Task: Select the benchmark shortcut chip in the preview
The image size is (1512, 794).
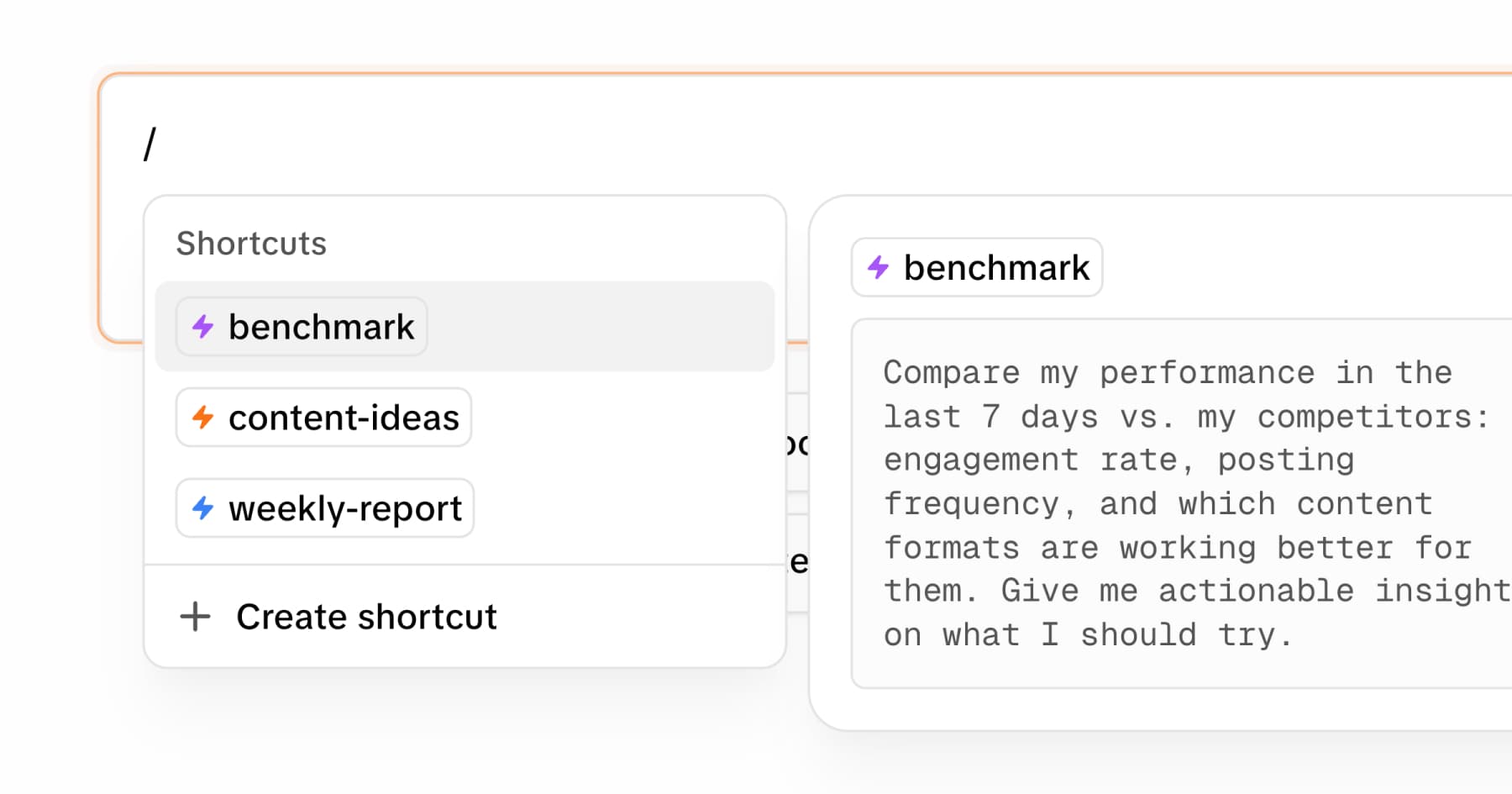Action: [976, 267]
